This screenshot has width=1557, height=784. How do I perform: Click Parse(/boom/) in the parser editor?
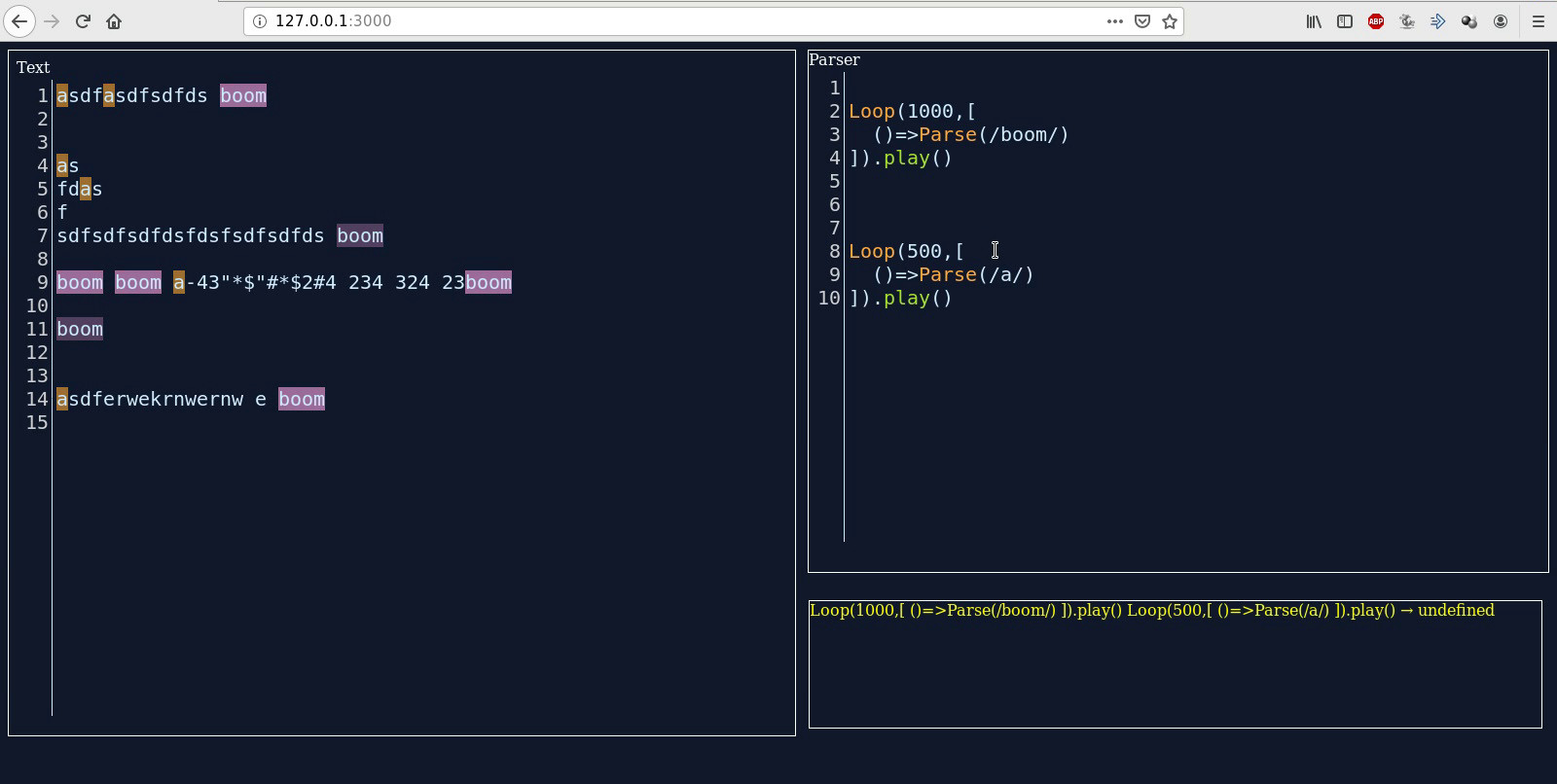[994, 134]
